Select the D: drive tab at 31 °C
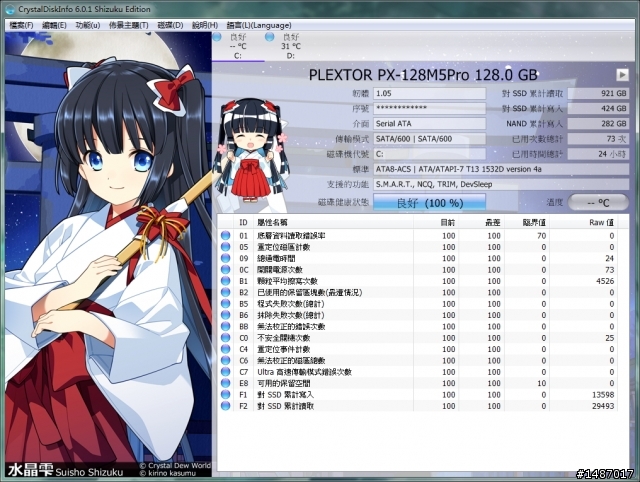 (290, 46)
